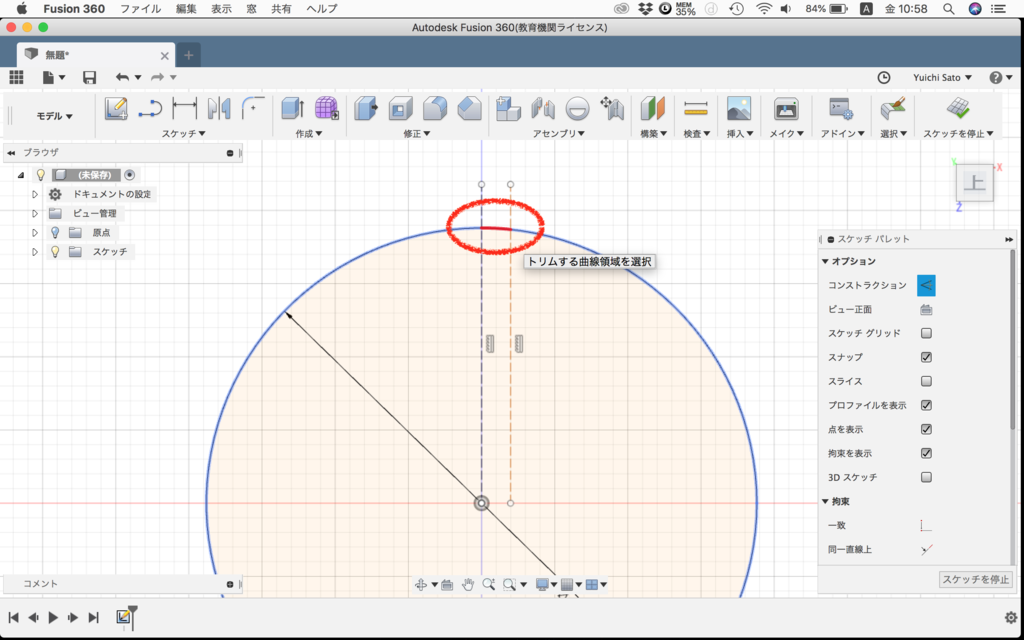Open the File menu in menu bar

coord(140,9)
